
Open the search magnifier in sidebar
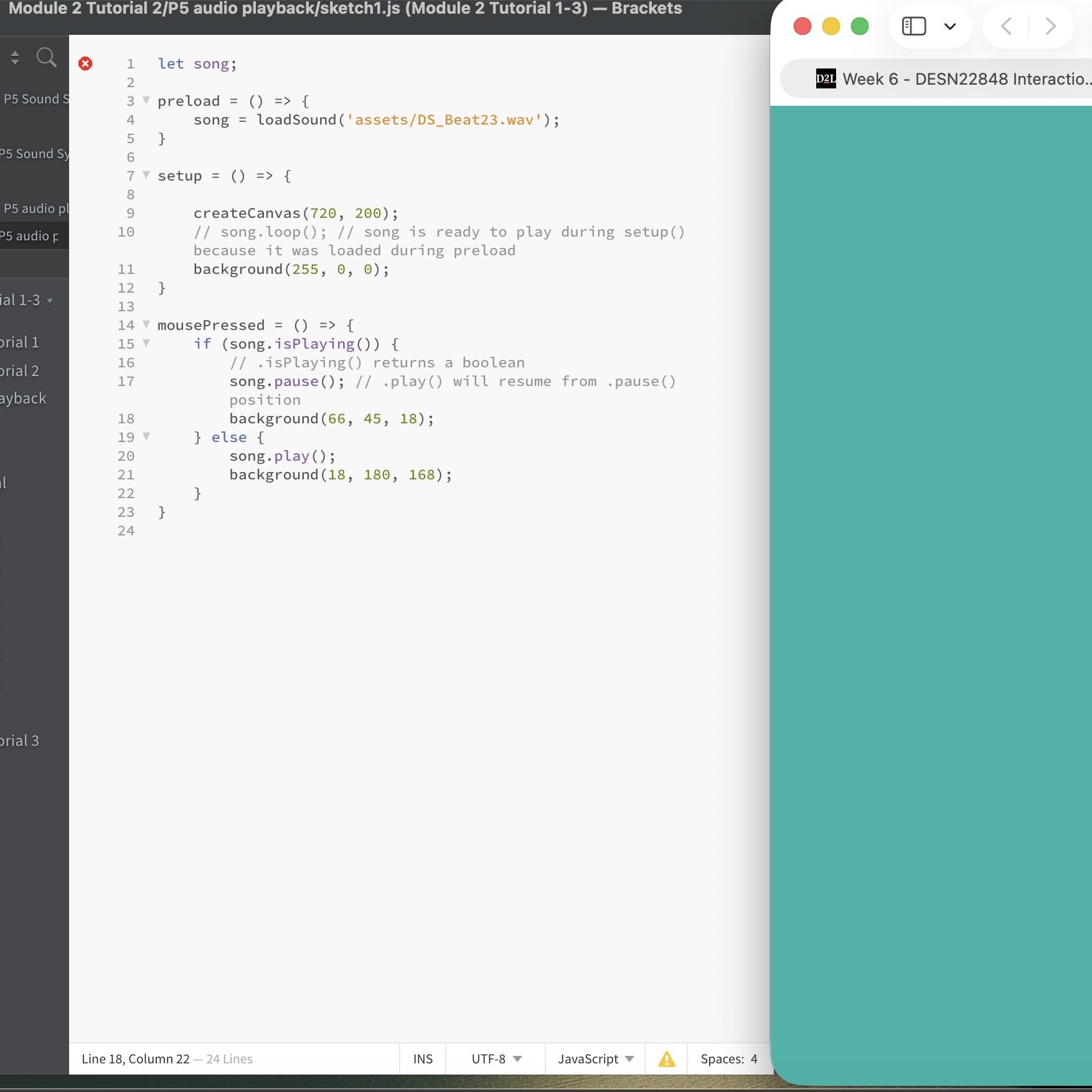(x=46, y=58)
